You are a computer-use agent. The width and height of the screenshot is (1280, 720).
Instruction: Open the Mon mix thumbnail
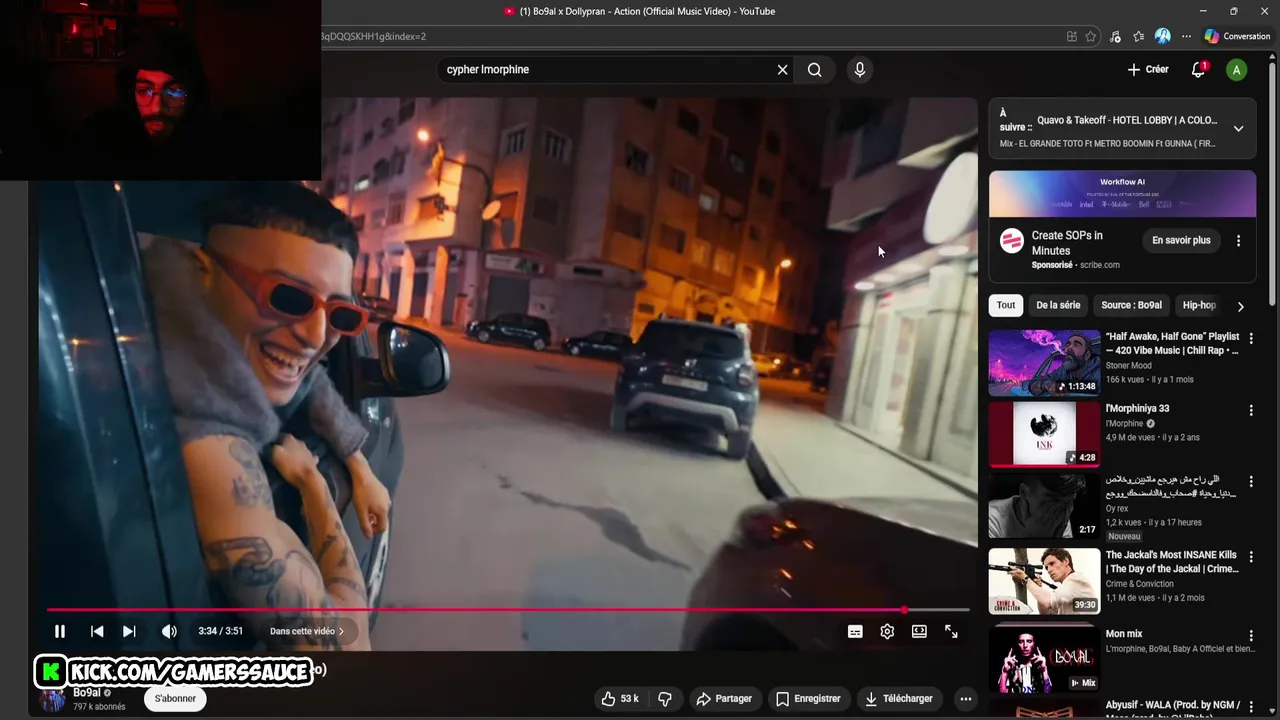tap(1044, 658)
